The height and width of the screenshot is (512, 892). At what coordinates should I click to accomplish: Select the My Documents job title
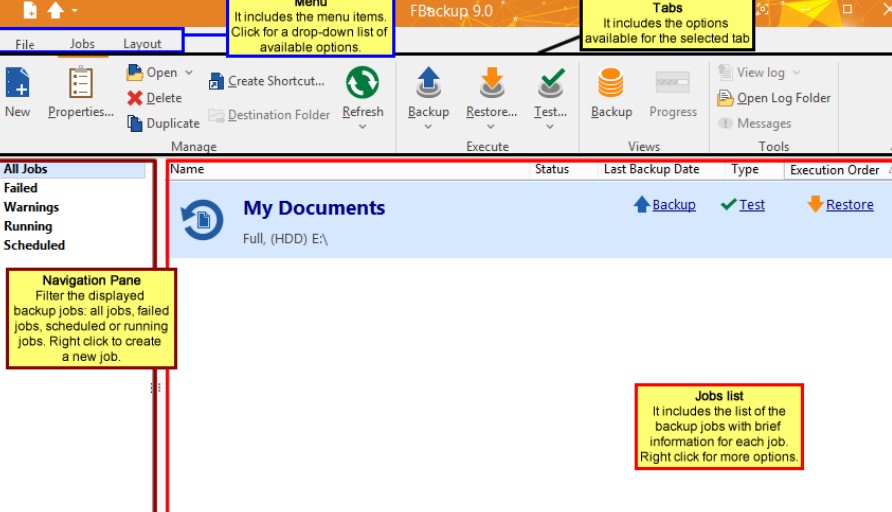click(x=314, y=208)
